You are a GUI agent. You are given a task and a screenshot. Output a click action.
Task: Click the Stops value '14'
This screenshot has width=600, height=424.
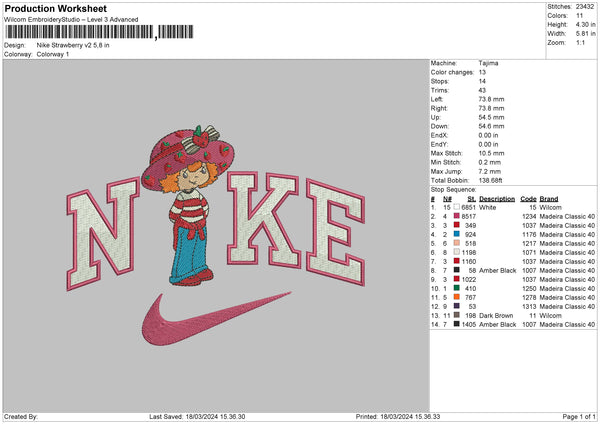click(x=482, y=81)
